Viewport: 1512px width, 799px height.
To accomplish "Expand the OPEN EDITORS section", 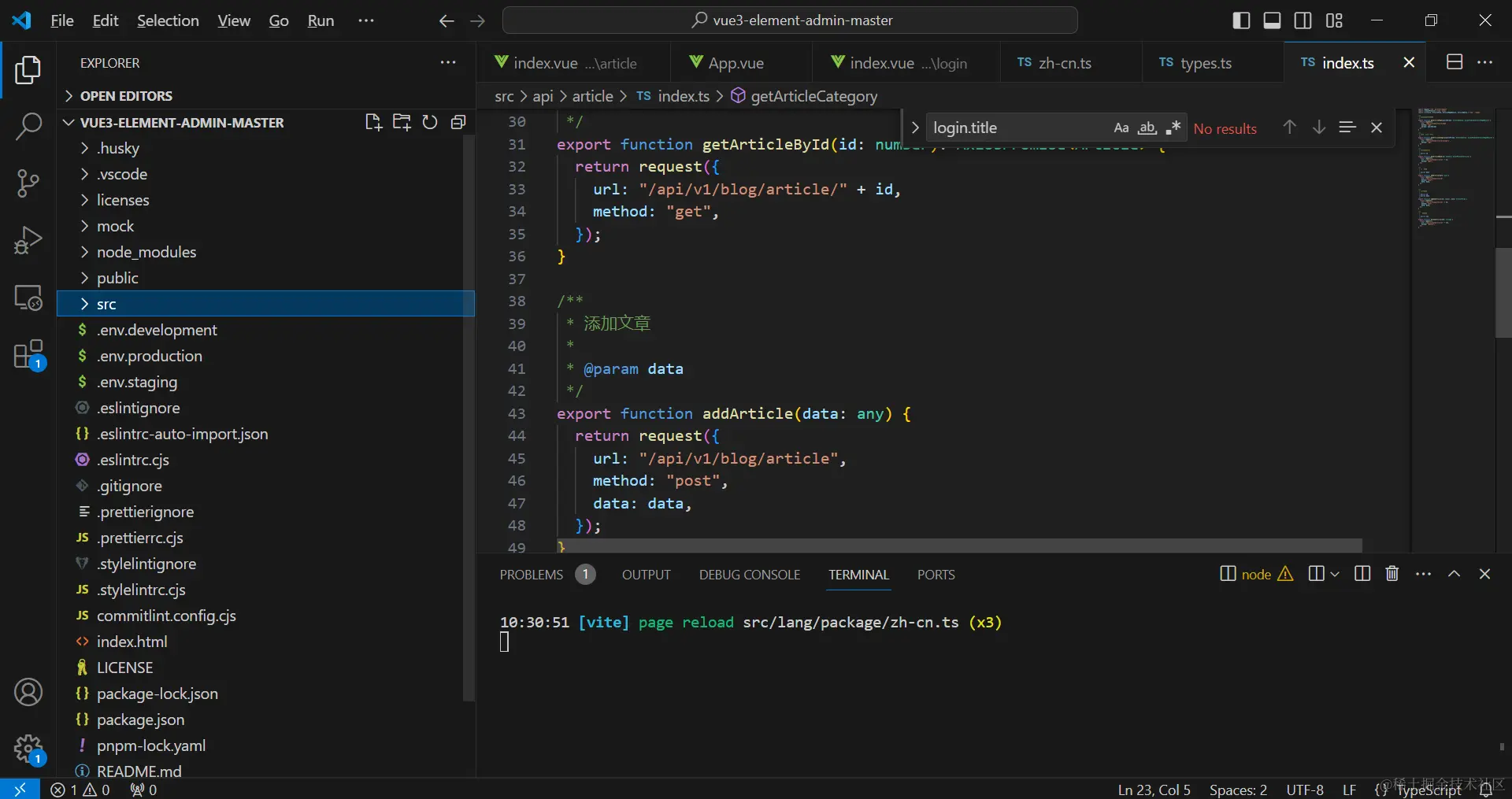I will (265, 96).
